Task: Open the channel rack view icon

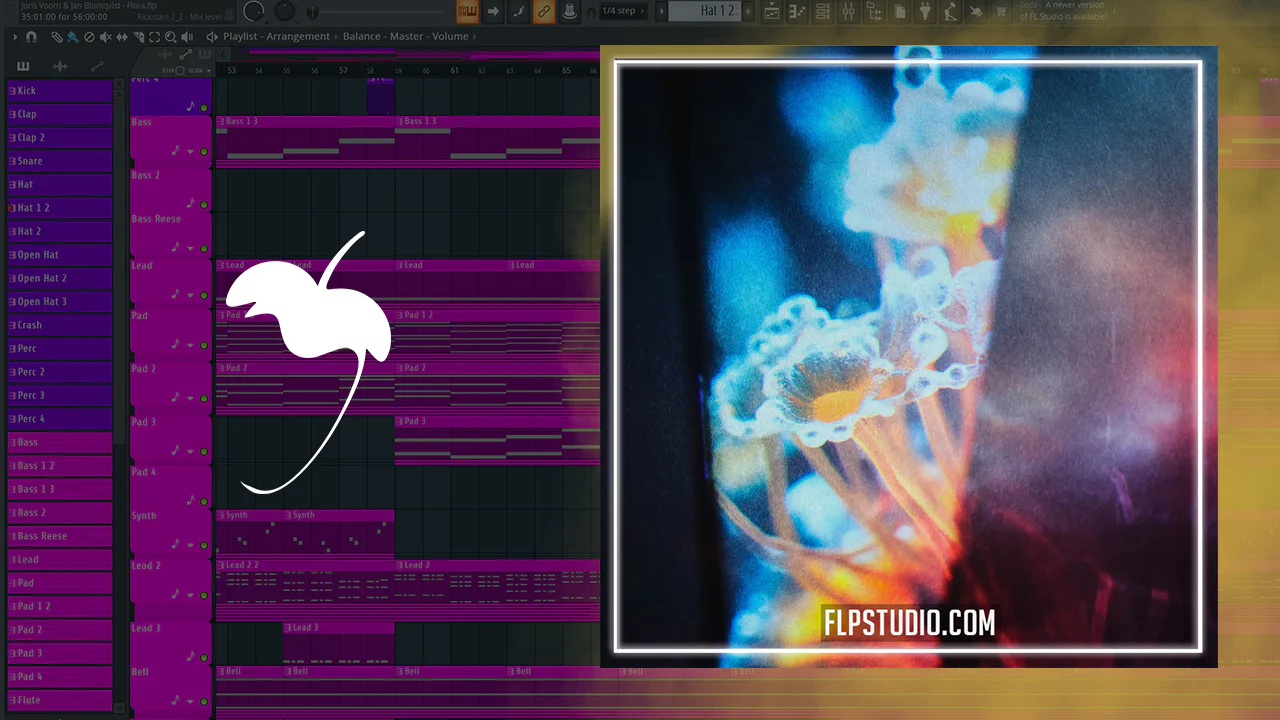Action: click(823, 11)
